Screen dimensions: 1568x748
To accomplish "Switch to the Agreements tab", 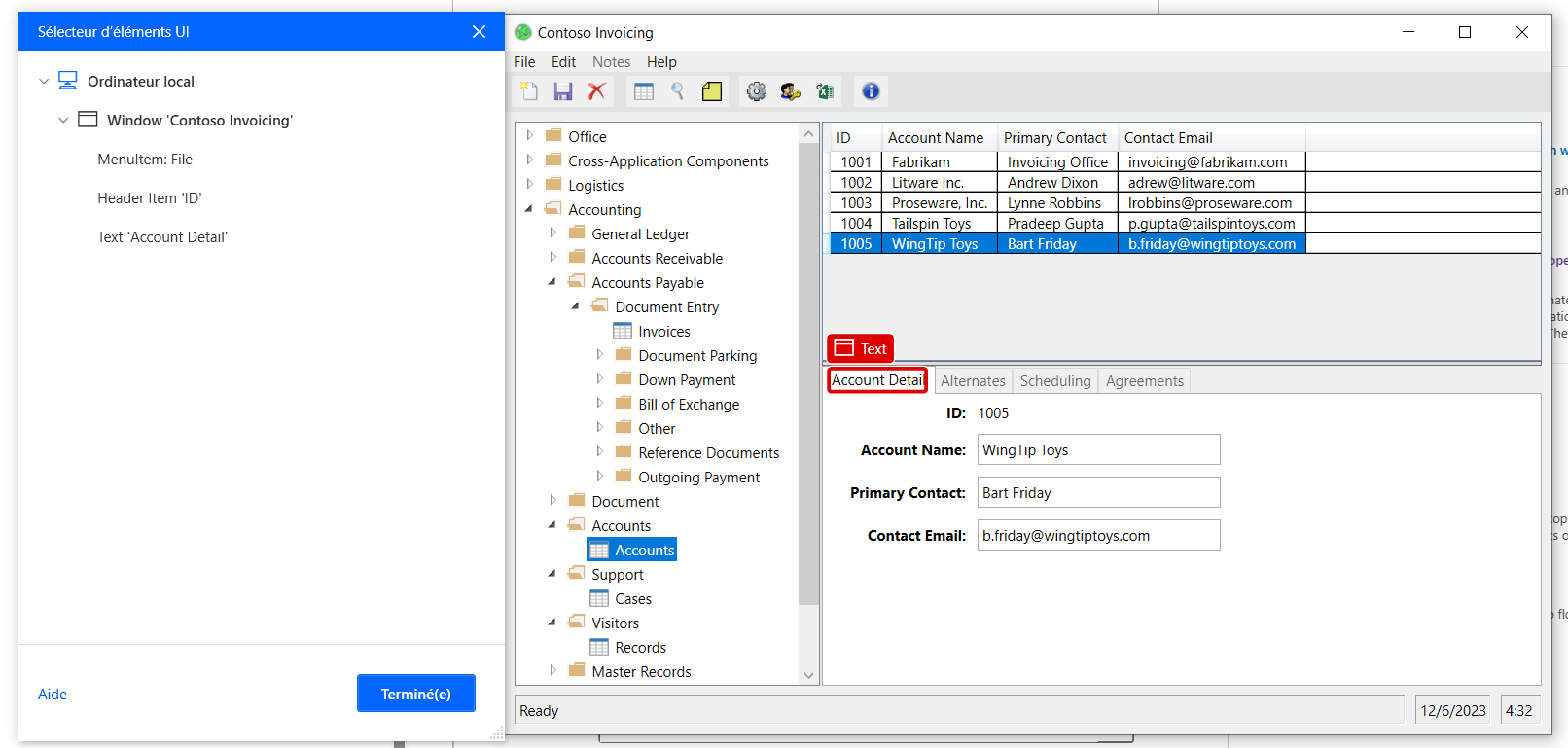I will pyautogui.click(x=1144, y=381).
